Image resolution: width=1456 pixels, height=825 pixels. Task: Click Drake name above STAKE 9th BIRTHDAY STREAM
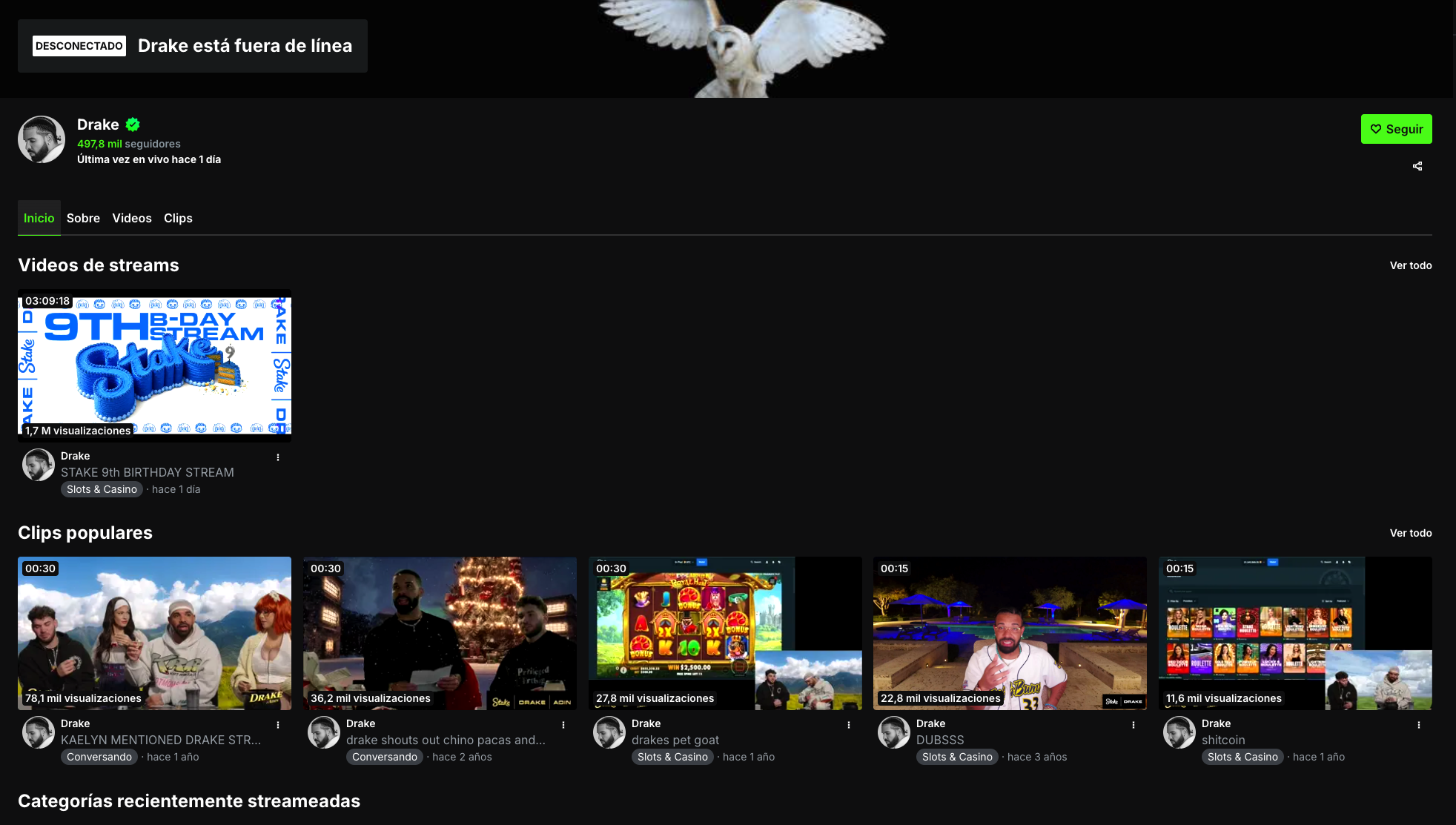tap(76, 456)
